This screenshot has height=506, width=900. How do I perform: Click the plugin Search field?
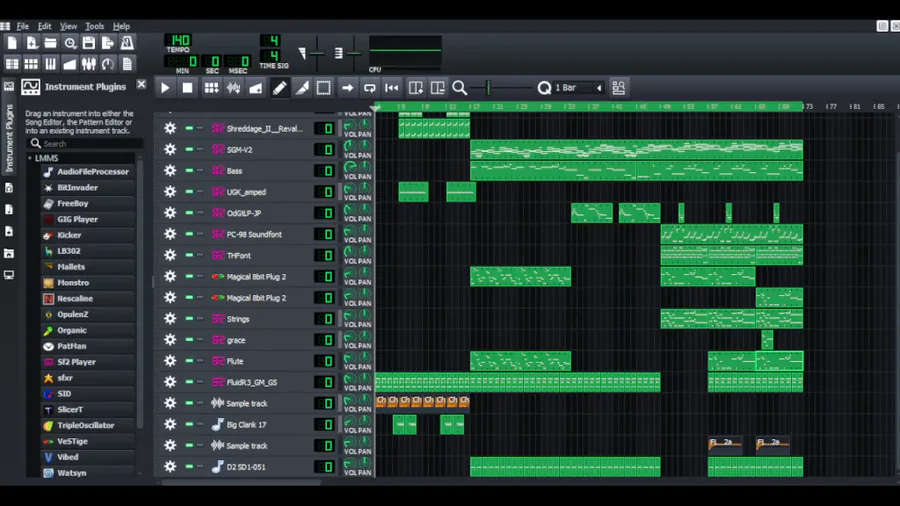pyautogui.click(x=85, y=143)
